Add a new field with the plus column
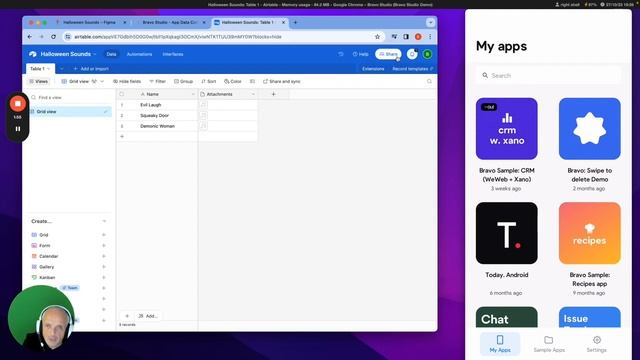Viewport: 640px width, 360px height. (x=273, y=94)
